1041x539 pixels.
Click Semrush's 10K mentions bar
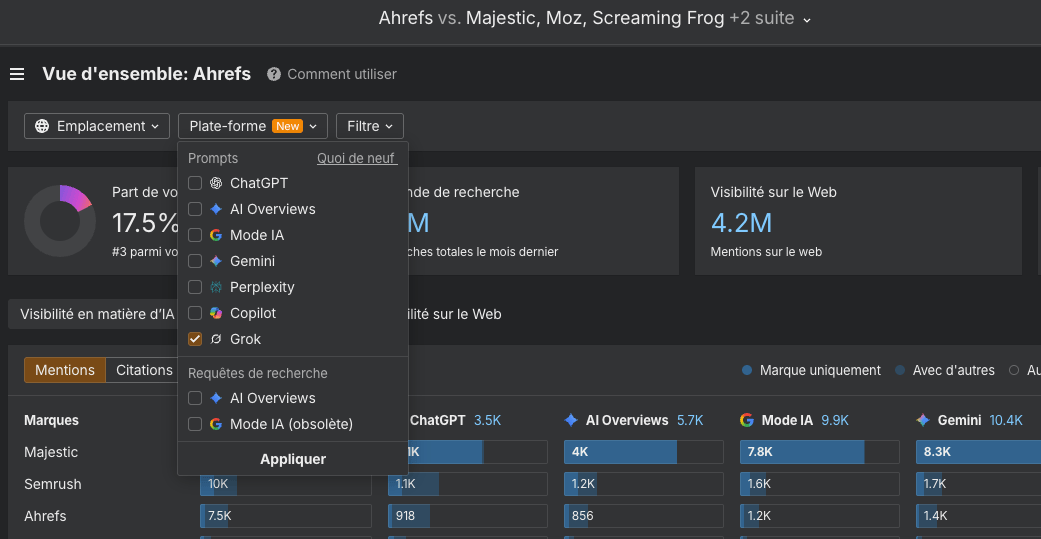tap(285, 484)
